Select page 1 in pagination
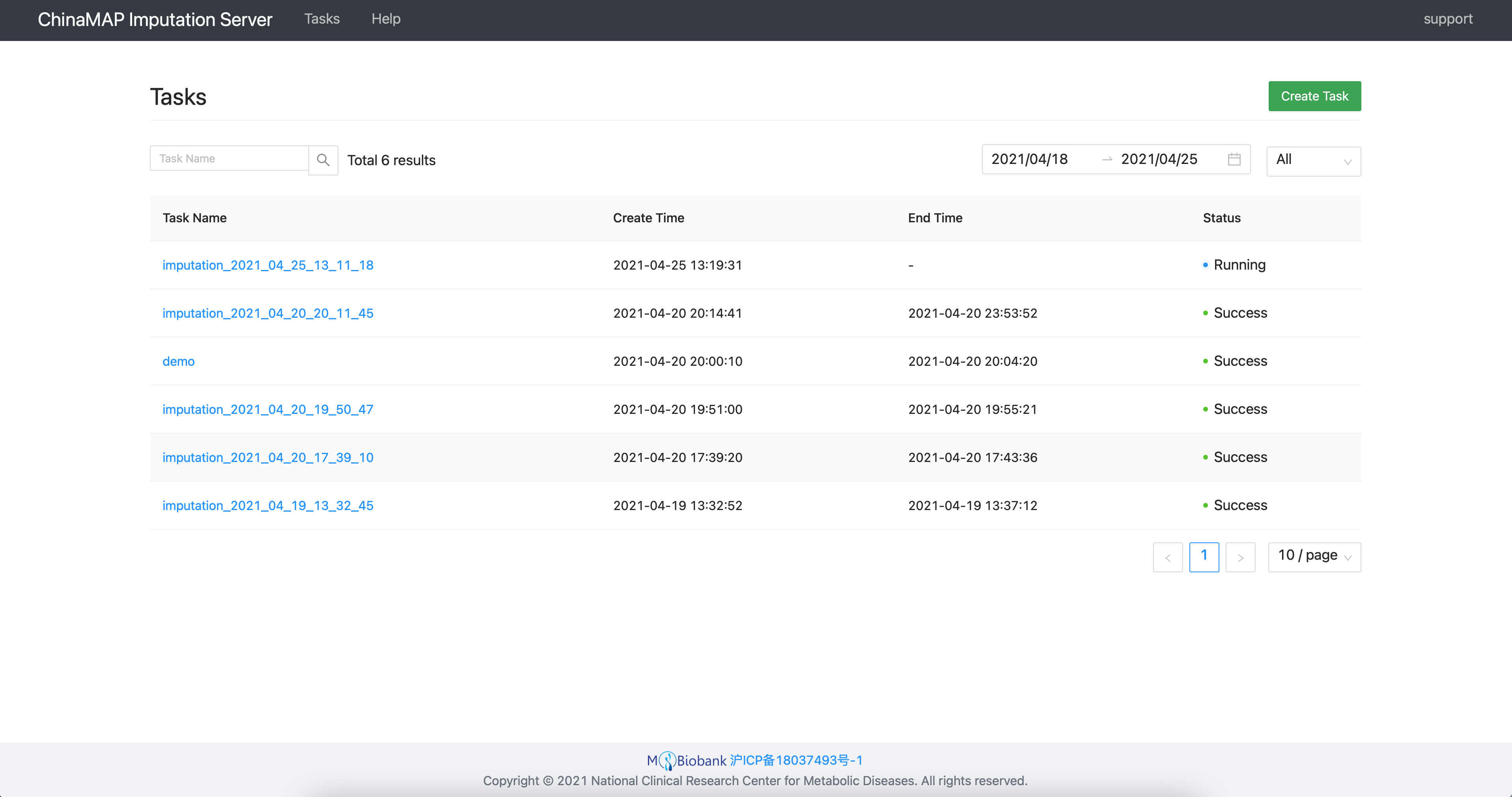The width and height of the screenshot is (1512, 797). (x=1204, y=557)
